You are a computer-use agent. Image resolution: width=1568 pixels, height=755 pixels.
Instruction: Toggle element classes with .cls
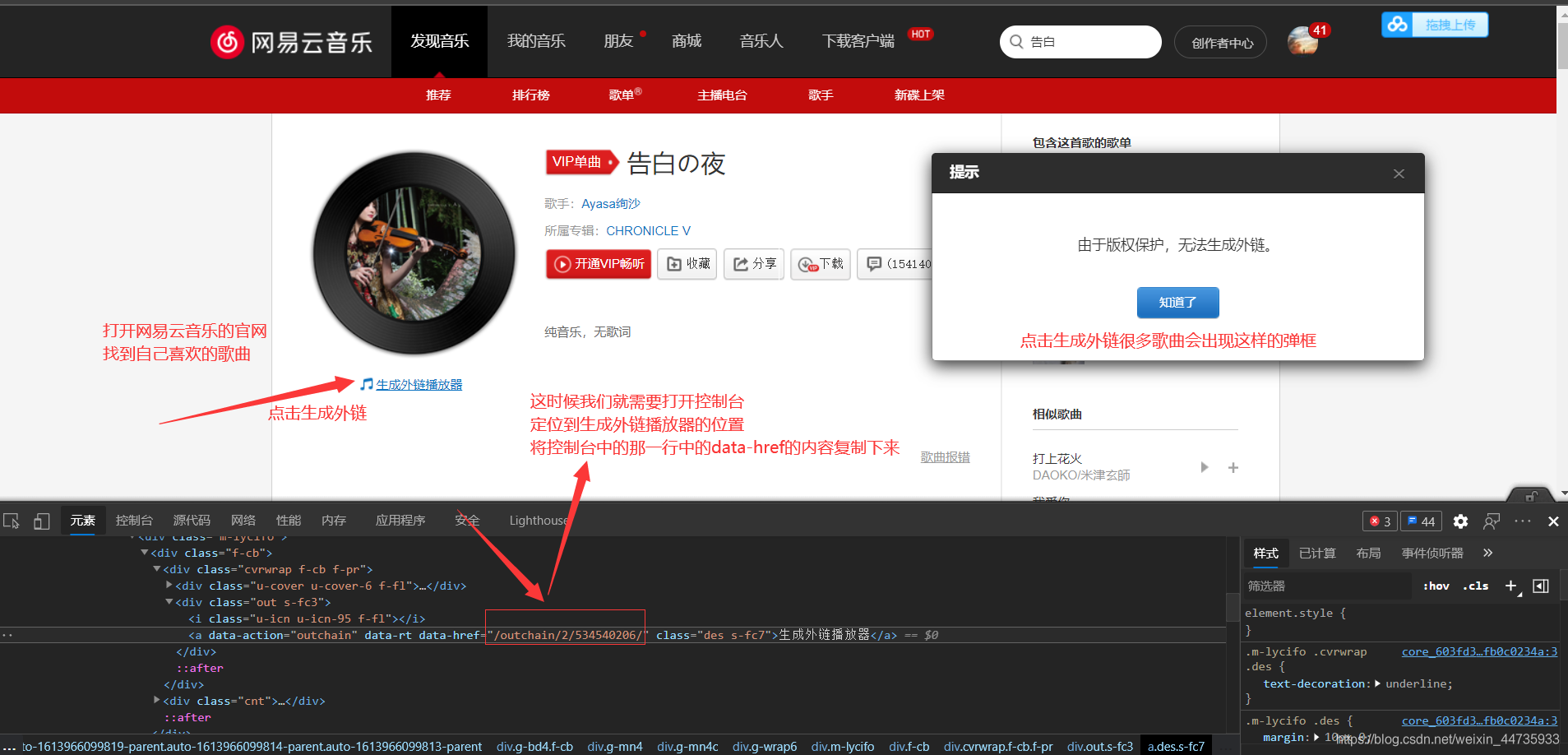[x=1476, y=586]
